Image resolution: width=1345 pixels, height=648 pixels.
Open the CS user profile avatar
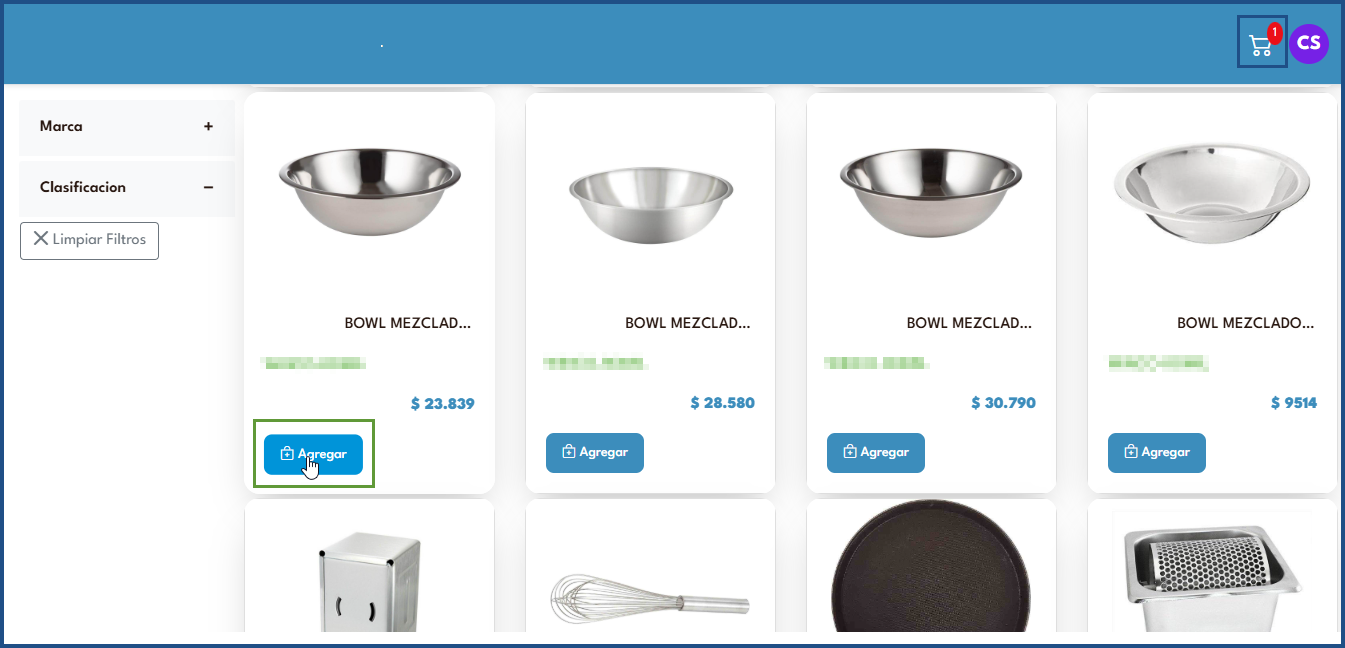(1309, 44)
